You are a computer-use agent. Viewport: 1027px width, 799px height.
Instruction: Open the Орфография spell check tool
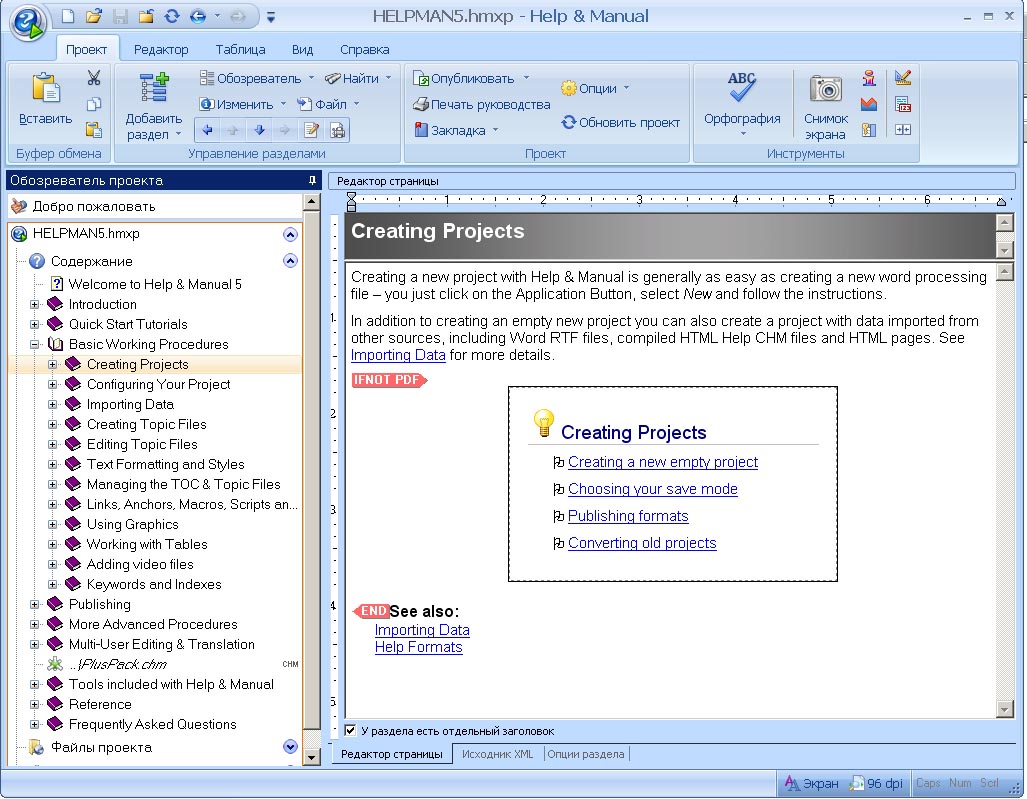[741, 89]
